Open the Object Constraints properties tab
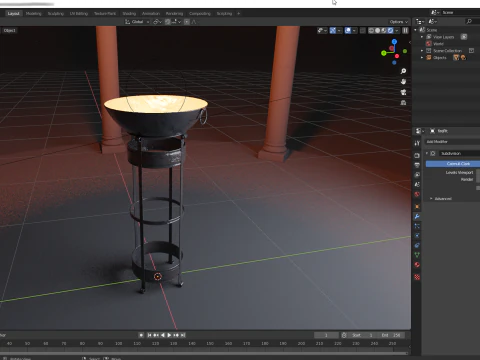 click(x=417, y=245)
